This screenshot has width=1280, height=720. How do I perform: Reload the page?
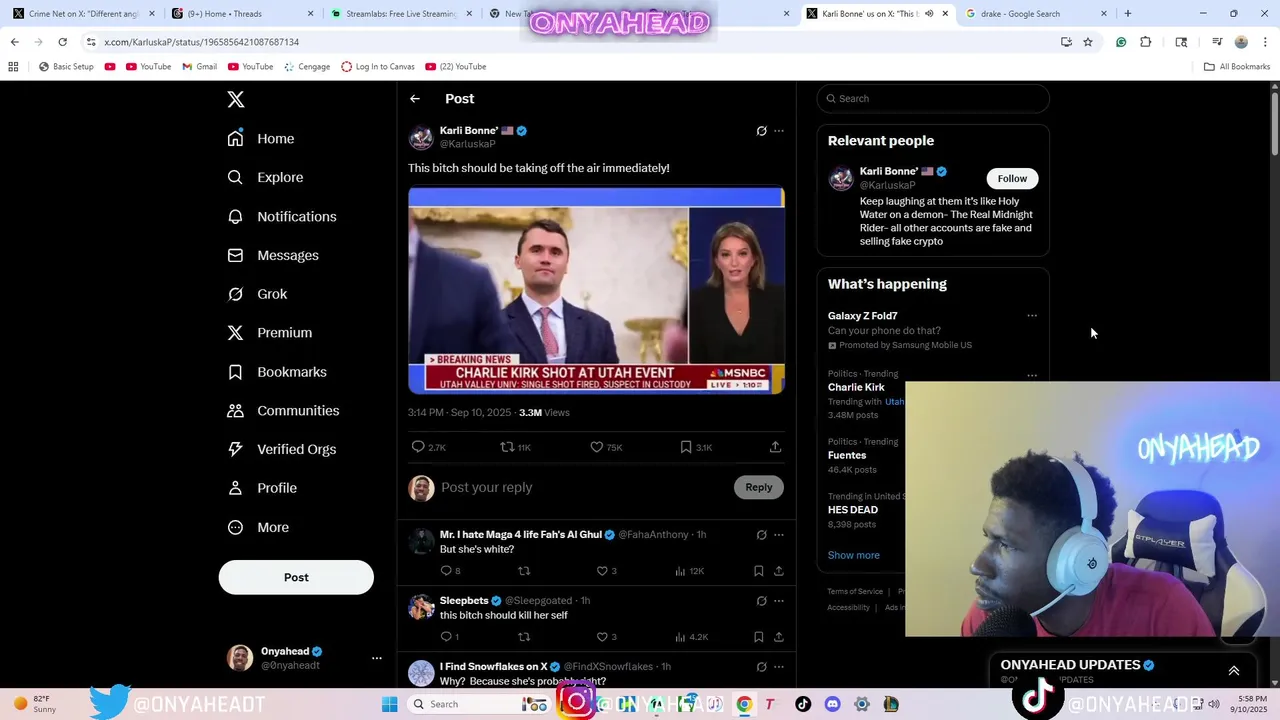(x=62, y=42)
